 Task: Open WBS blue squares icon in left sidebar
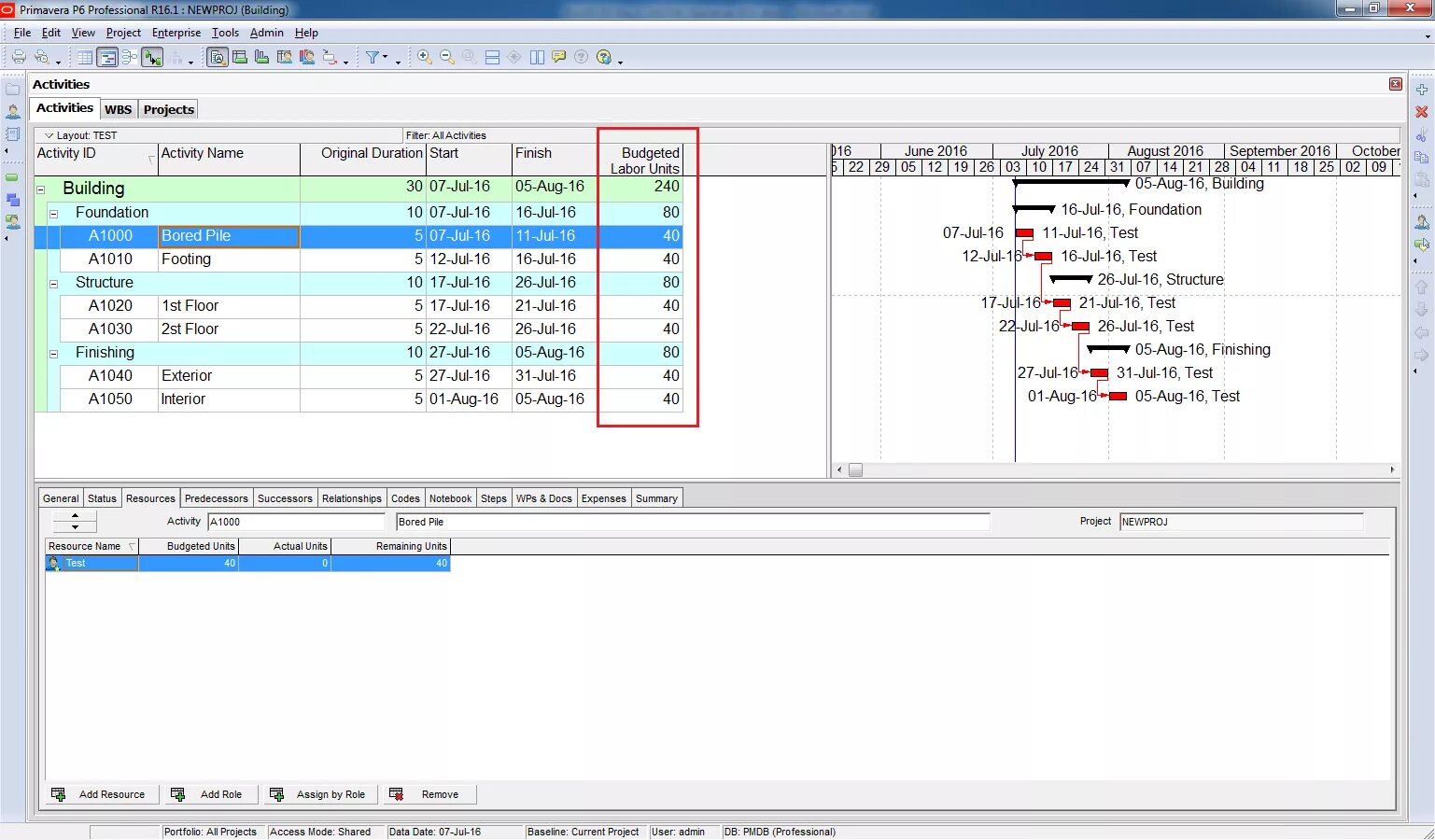[x=13, y=200]
